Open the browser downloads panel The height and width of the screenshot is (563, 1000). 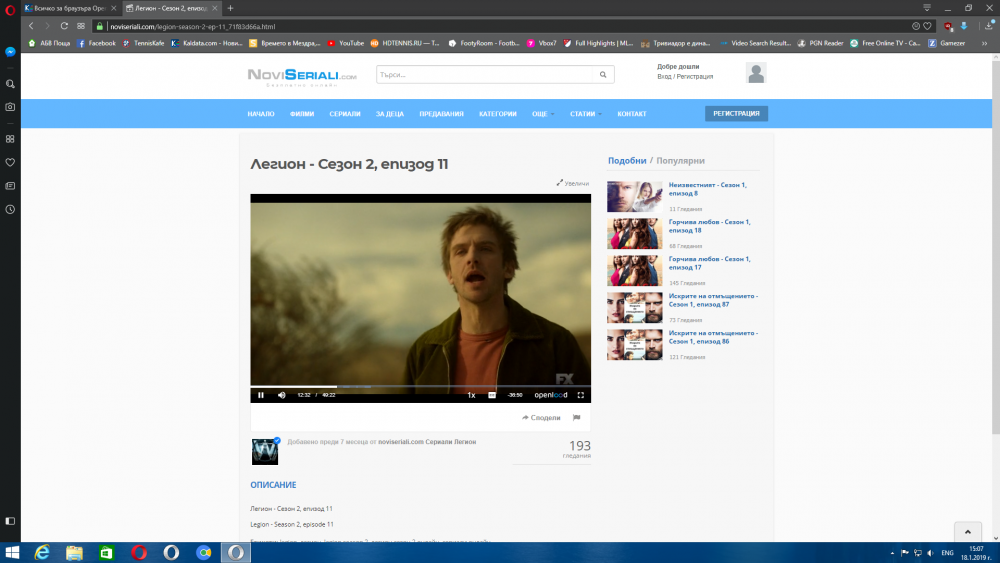[x=989, y=26]
